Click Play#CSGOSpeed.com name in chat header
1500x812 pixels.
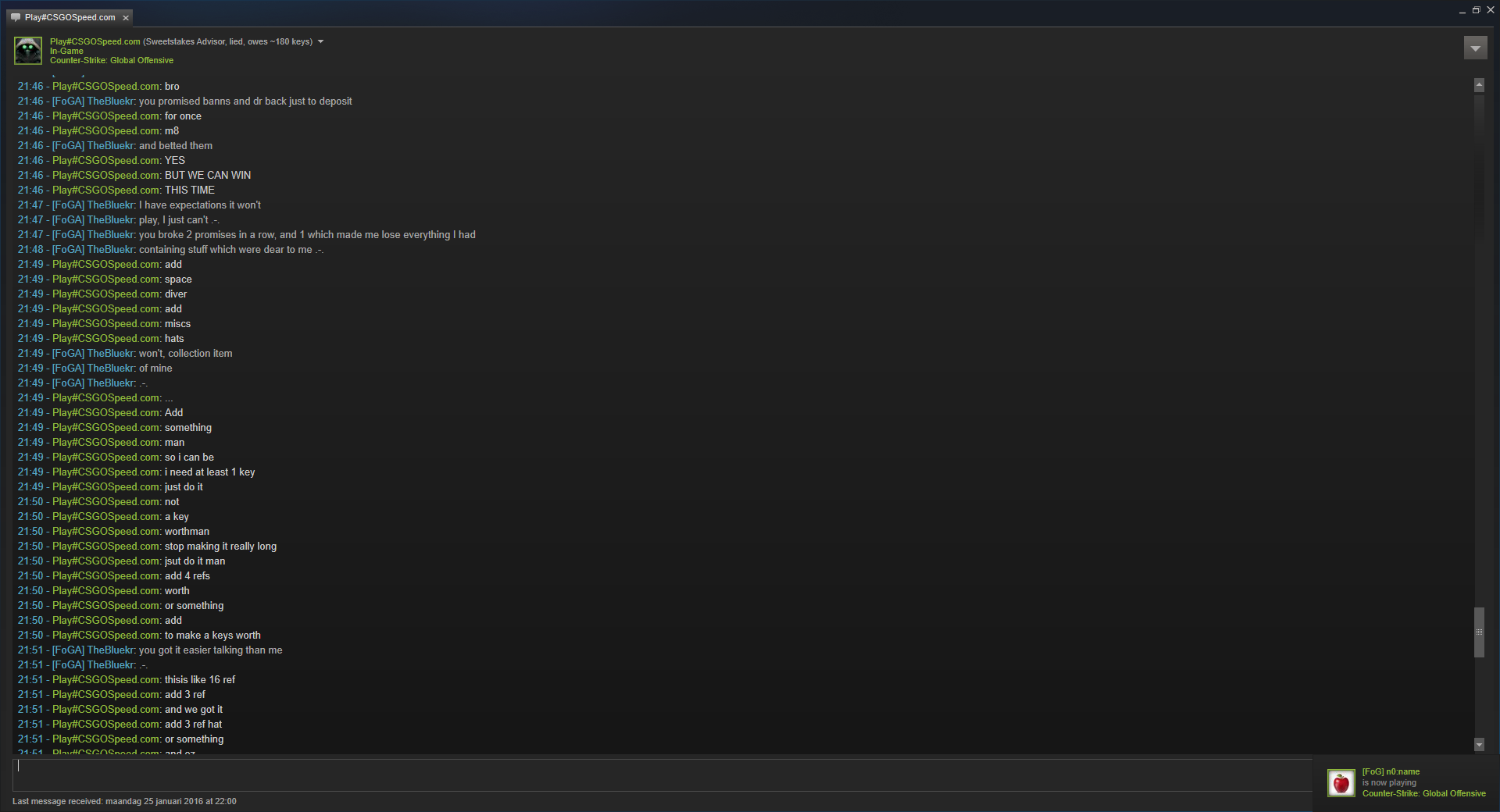point(95,41)
